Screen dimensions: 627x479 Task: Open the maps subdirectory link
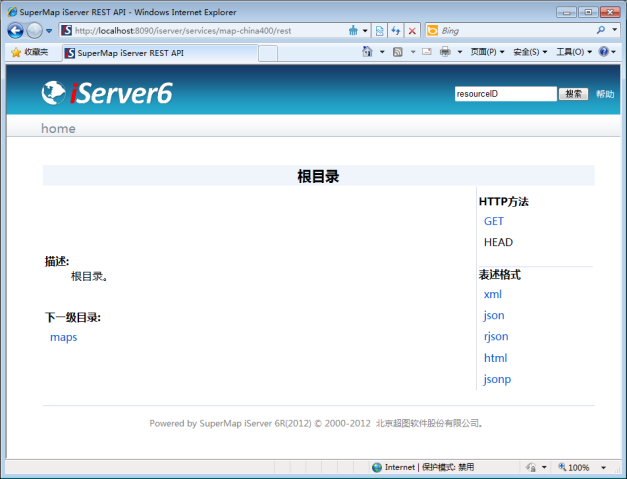tap(64, 337)
